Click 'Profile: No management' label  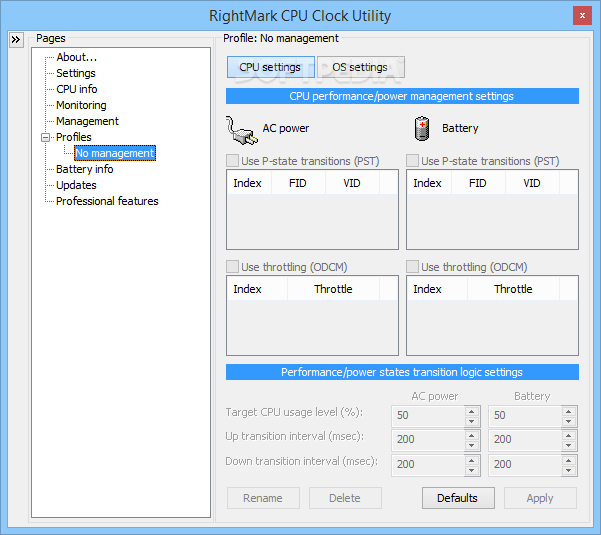point(281,38)
